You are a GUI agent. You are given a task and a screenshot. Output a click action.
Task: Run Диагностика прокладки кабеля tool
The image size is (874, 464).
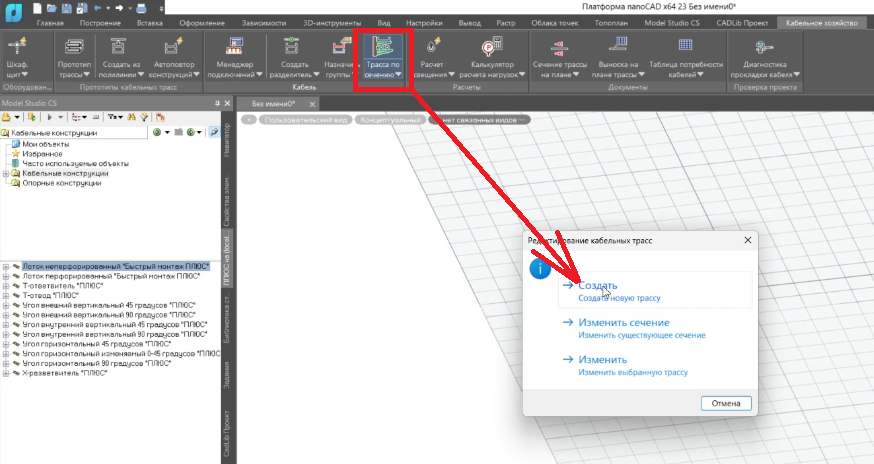(x=764, y=57)
